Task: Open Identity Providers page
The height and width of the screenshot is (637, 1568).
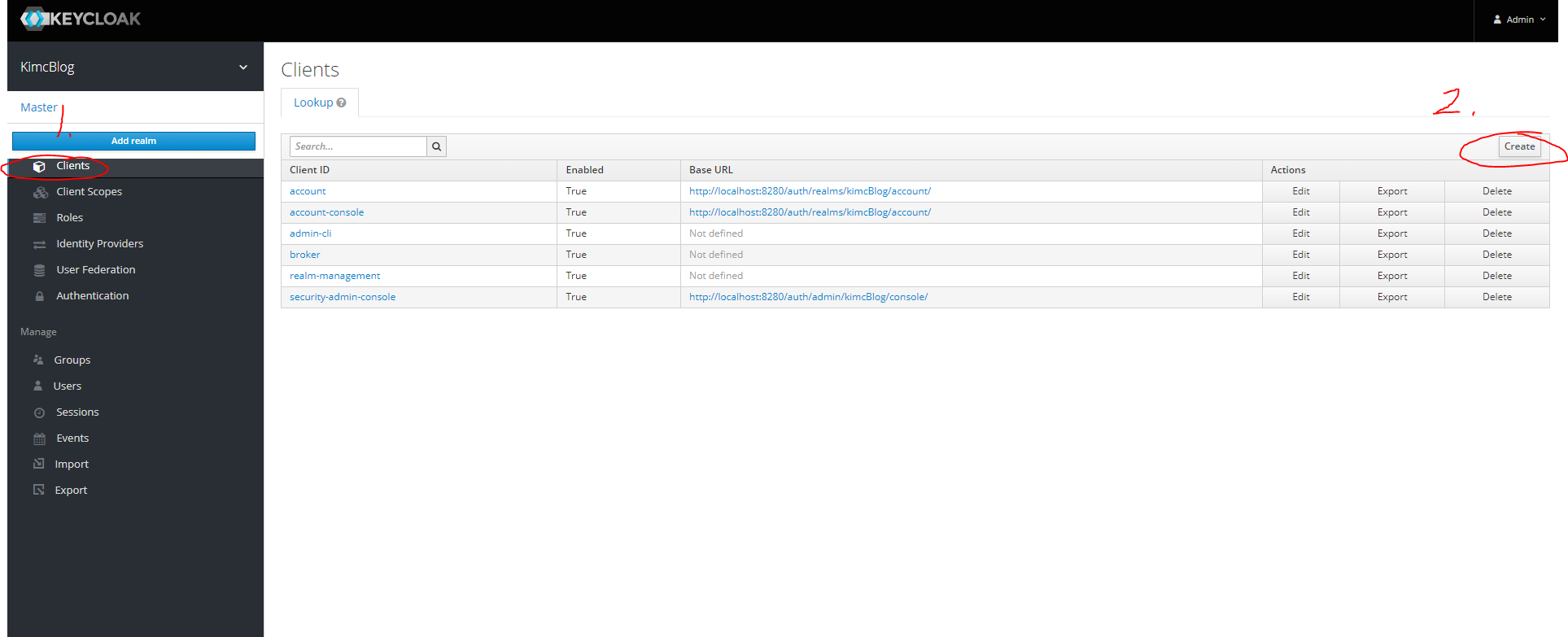Action: tap(100, 244)
